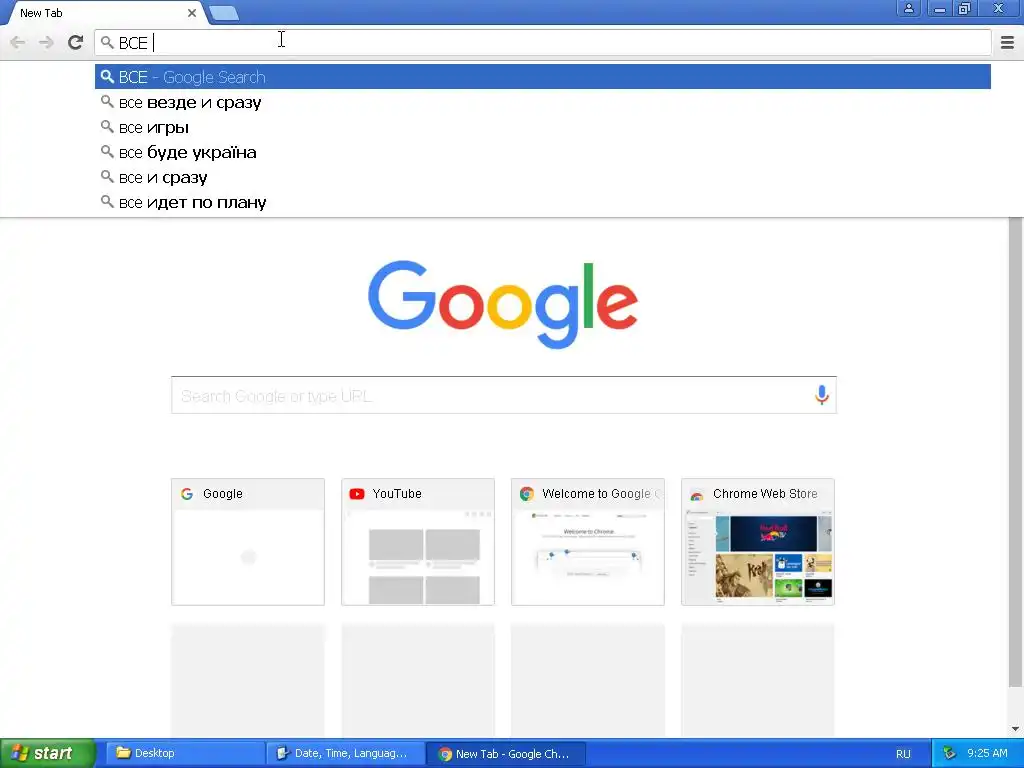Screen dimensions: 1024x768
Task: Click the New Tab - Google Chrome taskbar button
Action: [505, 754]
